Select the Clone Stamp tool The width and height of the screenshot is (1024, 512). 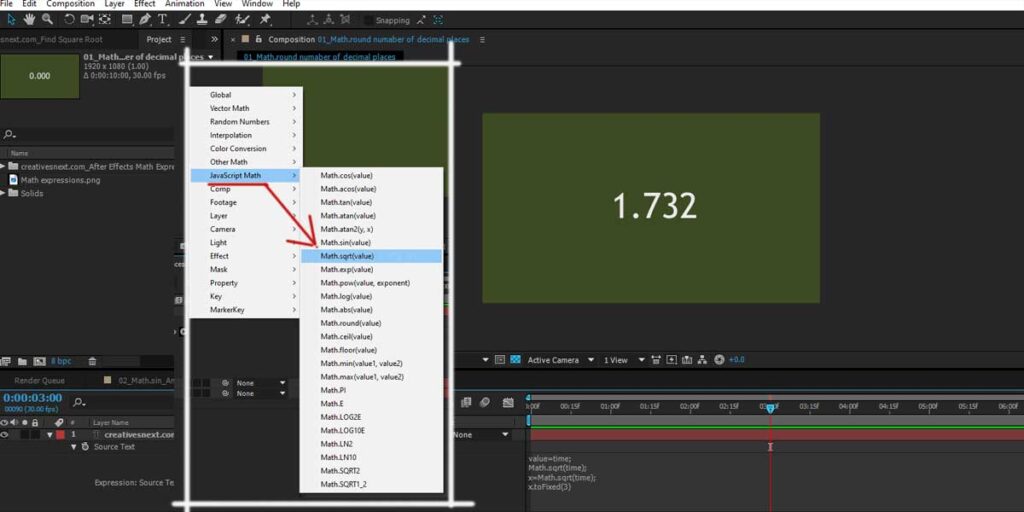click(x=203, y=19)
